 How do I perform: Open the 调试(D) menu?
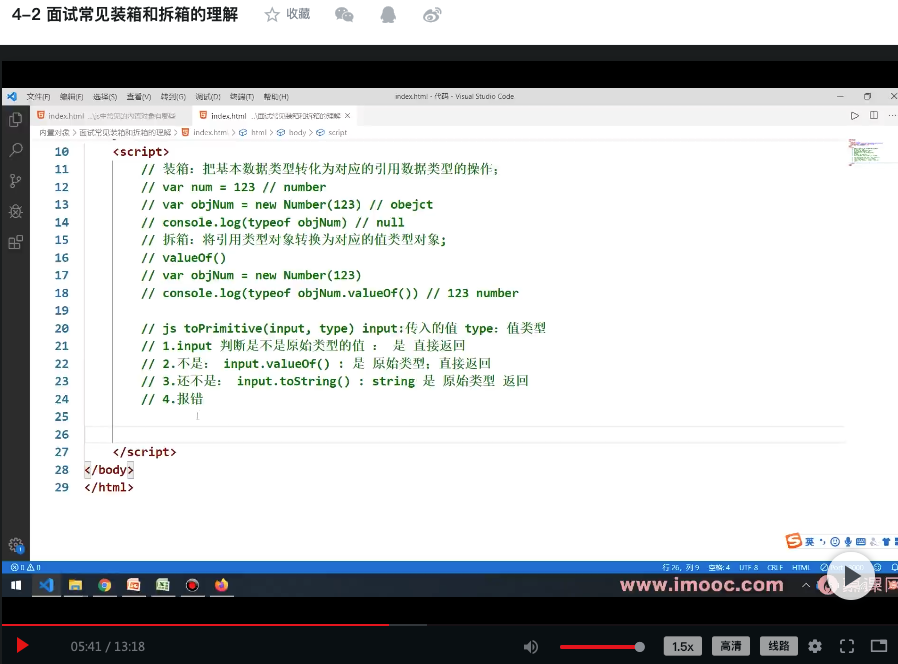click(207, 97)
